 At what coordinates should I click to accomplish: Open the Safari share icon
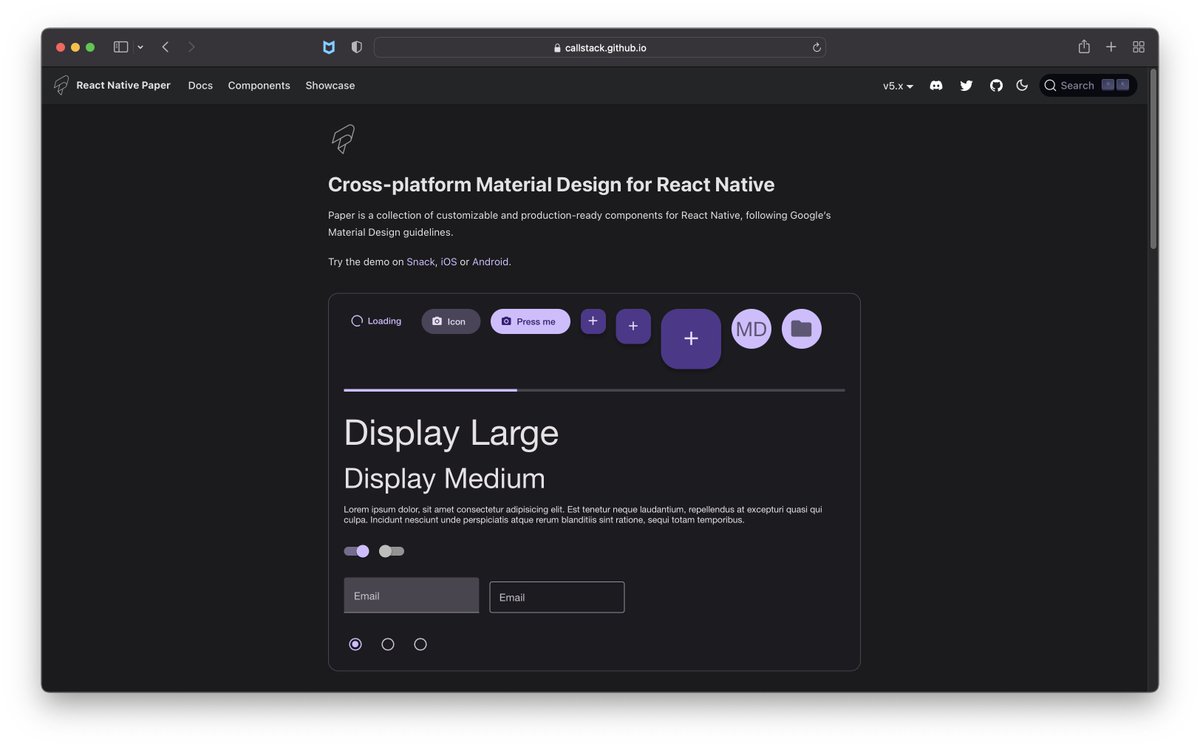pyautogui.click(x=1084, y=46)
